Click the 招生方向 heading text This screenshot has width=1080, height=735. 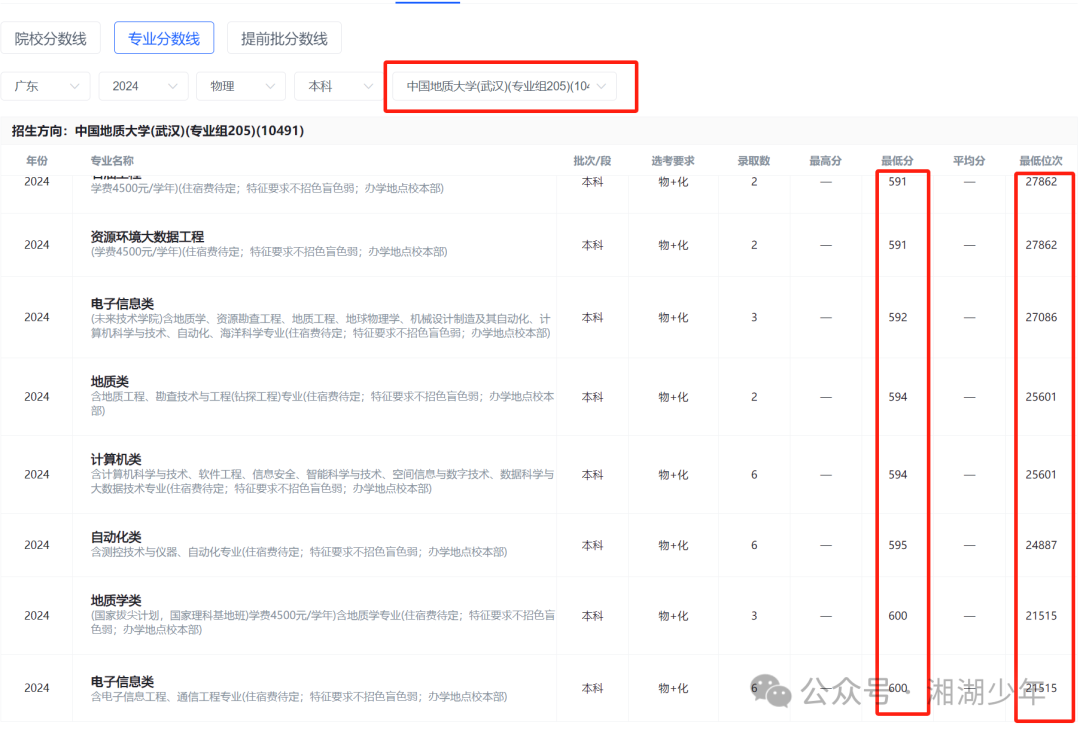[158, 131]
